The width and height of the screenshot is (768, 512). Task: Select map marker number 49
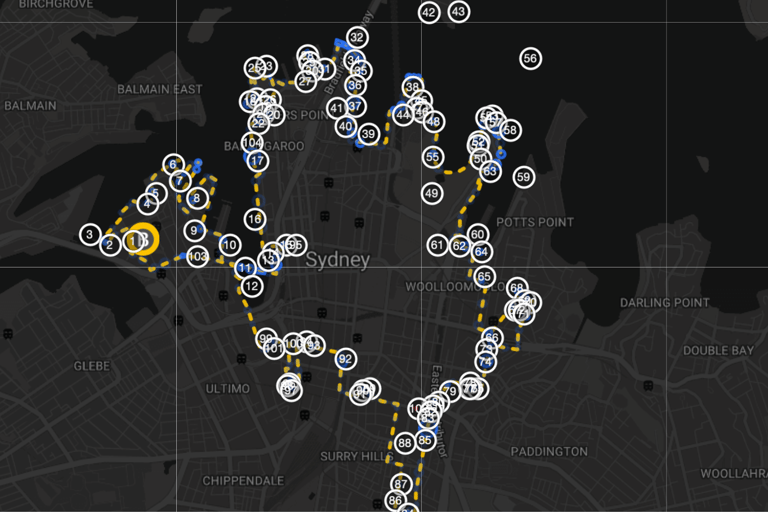tap(432, 193)
